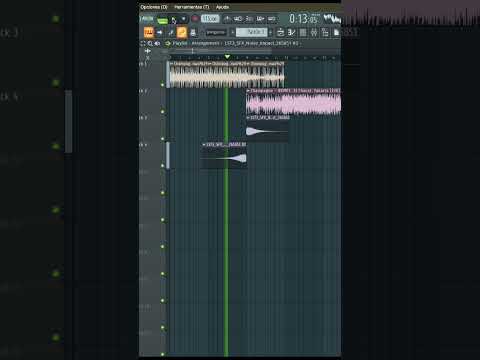Screen dimensions: 480x360
Task: Toggle the overdub recording icon
Action: coord(261,19)
